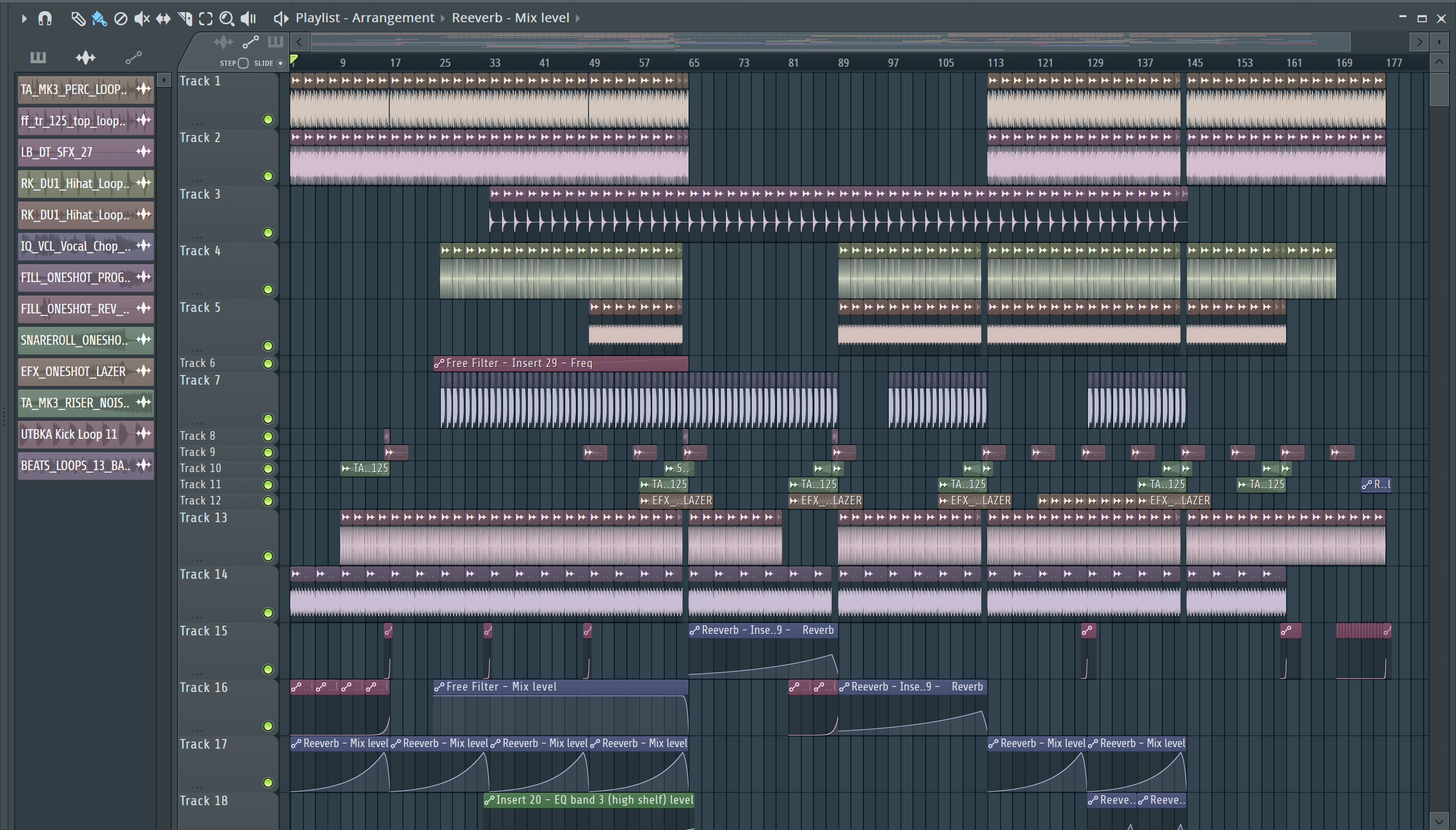The height and width of the screenshot is (830, 1456).
Task: Select Track 7 header
Action: 227,400
